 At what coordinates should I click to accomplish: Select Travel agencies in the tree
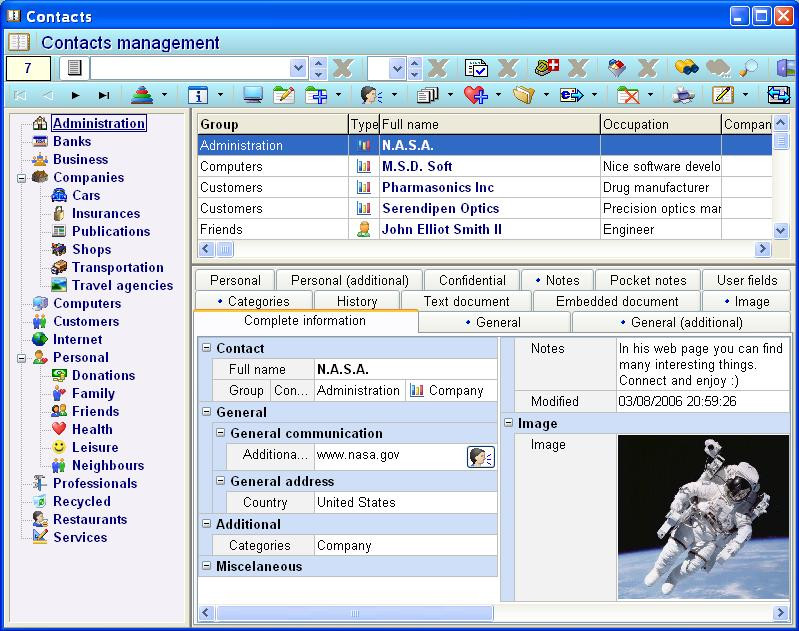pyautogui.click(x=122, y=285)
